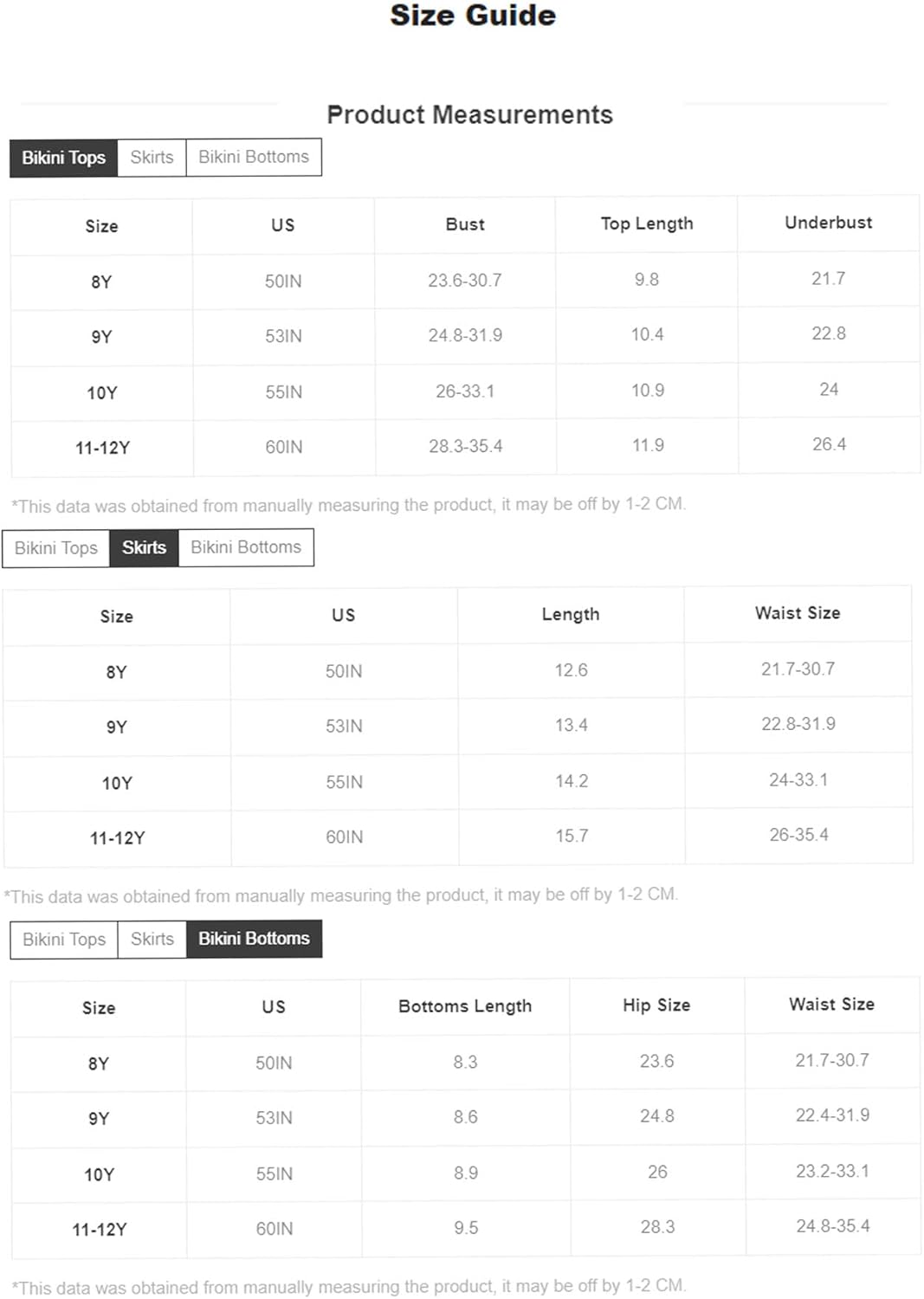
Task: Click the Top Length column header
Action: tap(647, 223)
